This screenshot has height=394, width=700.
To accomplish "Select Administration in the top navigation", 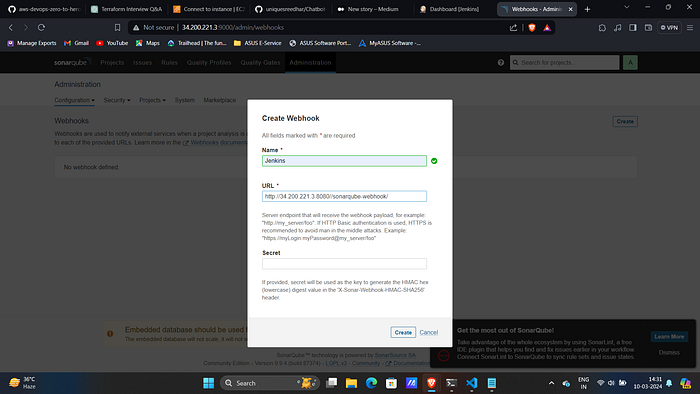I will coord(310,62).
